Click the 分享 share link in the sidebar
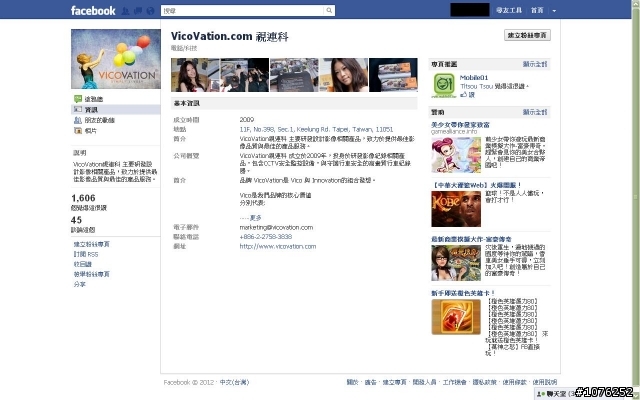This screenshot has width=640, height=400. [x=80, y=284]
